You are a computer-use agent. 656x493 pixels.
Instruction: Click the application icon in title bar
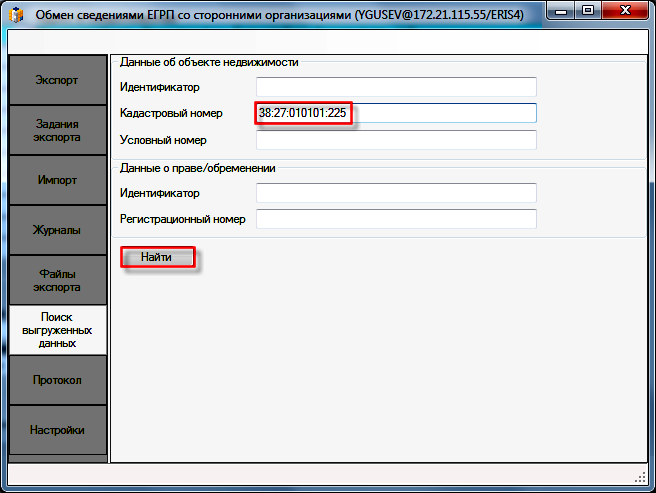(16, 15)
